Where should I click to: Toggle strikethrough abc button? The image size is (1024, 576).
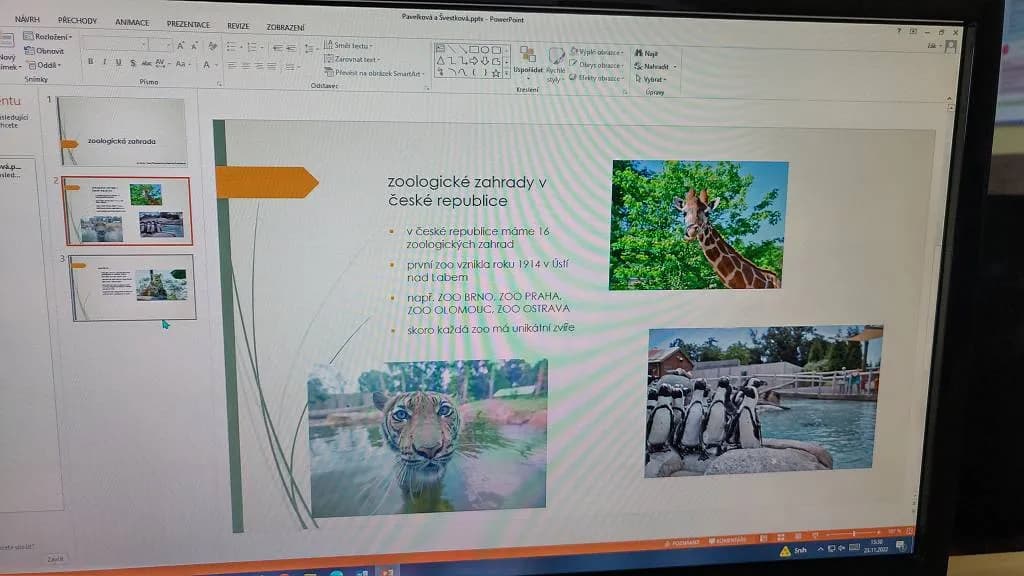(146, 63)
